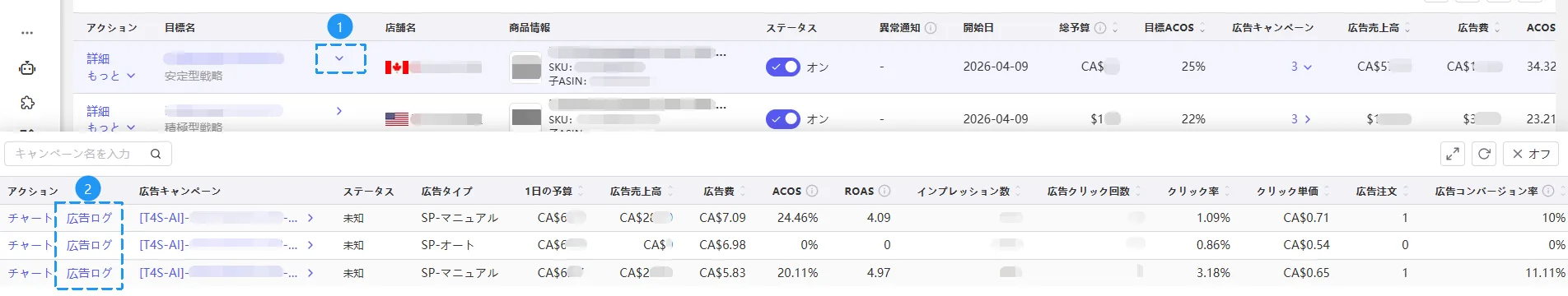Open [T4S-AI] campaign link with ROAS 4.97

point(218,273)
